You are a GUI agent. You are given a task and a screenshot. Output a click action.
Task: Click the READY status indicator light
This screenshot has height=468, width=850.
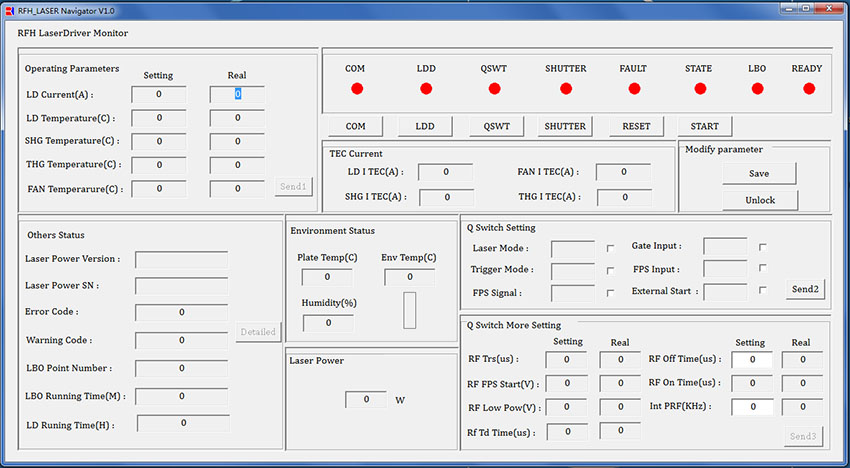tap(809, 88)
